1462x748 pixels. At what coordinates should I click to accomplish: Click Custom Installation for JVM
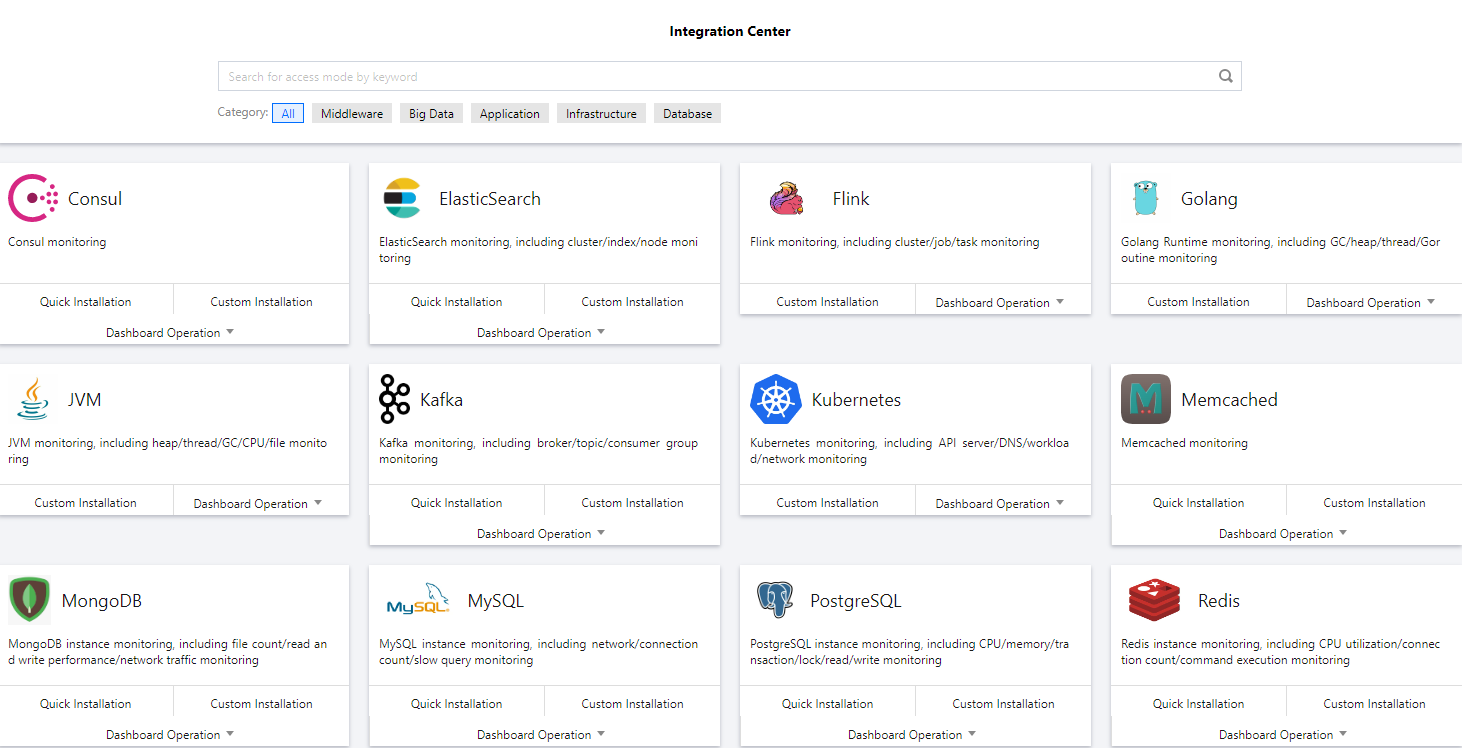tap(86, 502)
